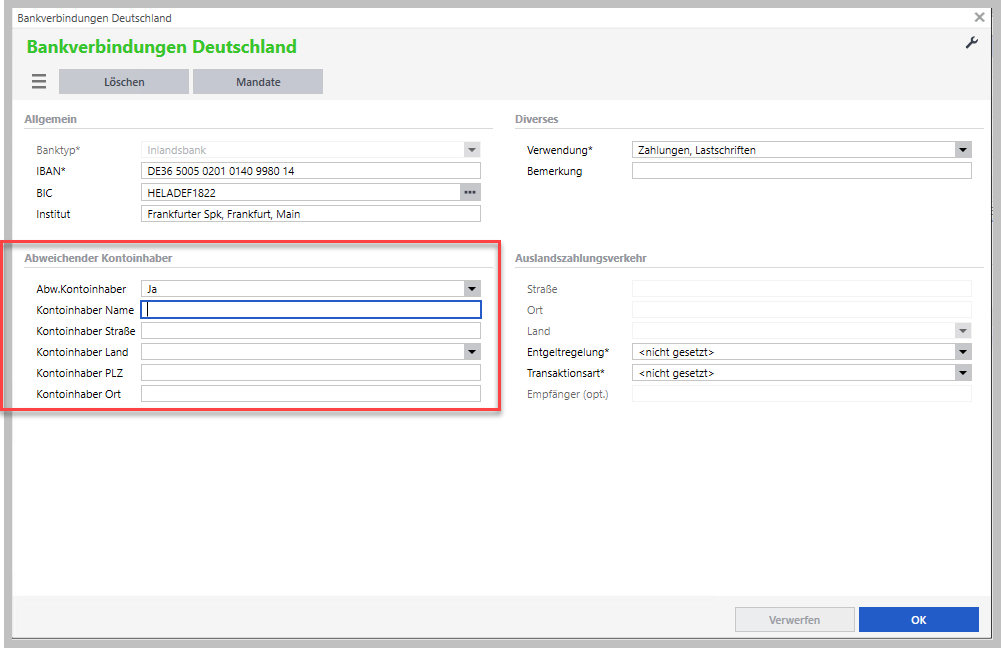Open the Entgeltregelung dropdown
The height and width of the screenshot is (648, 1001).
click(962, 352)
